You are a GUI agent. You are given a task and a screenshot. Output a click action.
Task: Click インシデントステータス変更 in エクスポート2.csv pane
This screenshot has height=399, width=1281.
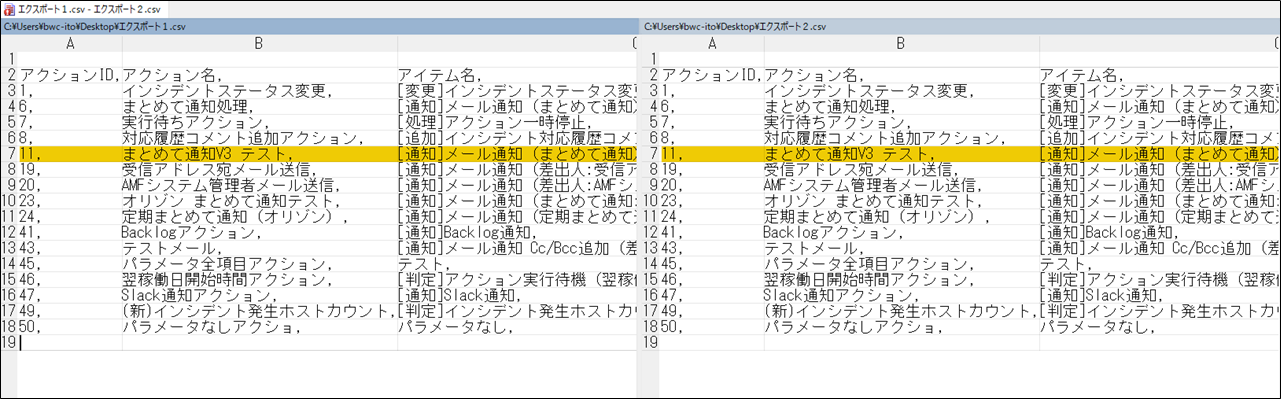click(869, 91)
